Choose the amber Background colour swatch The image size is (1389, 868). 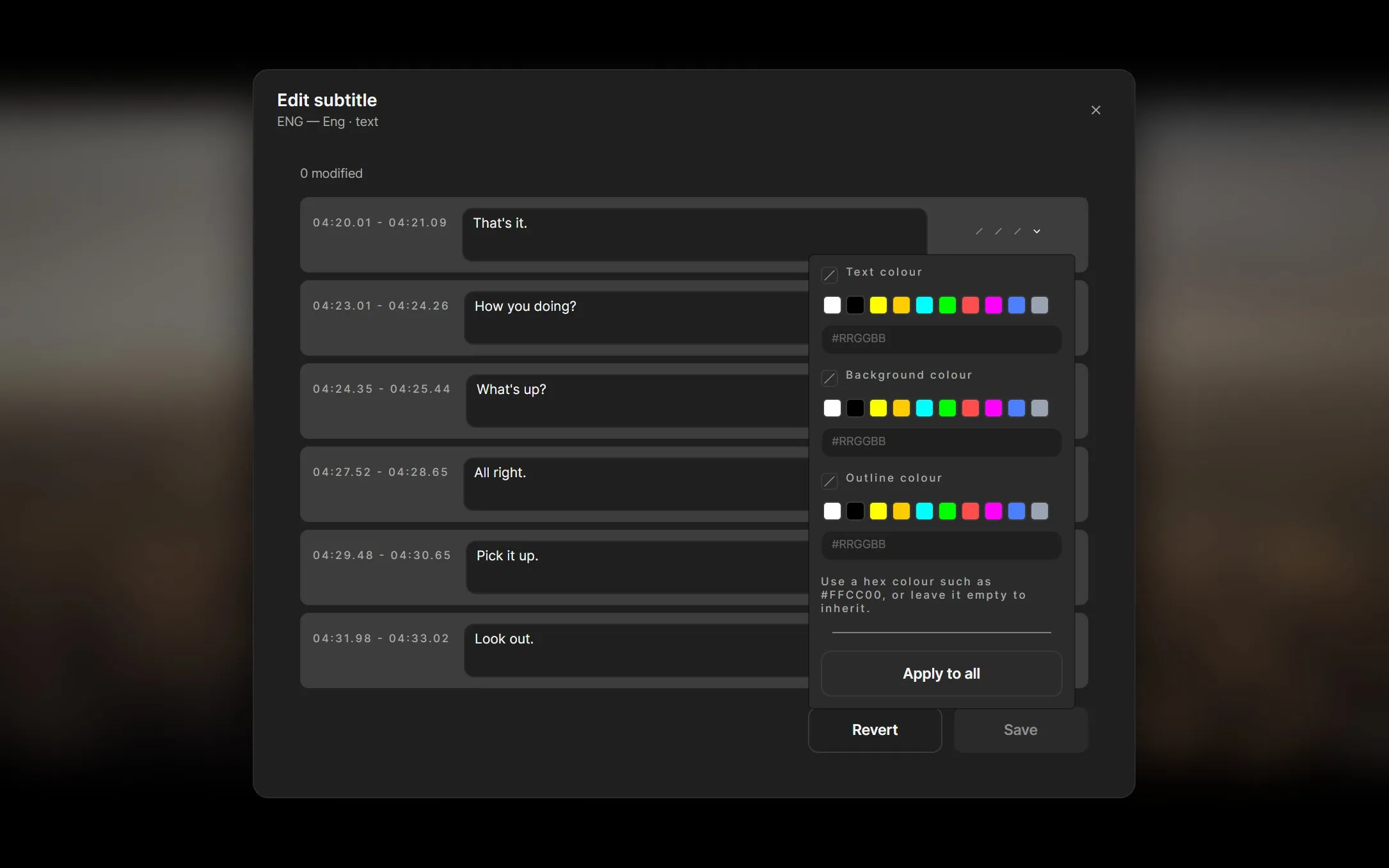[x=901, y=408]
